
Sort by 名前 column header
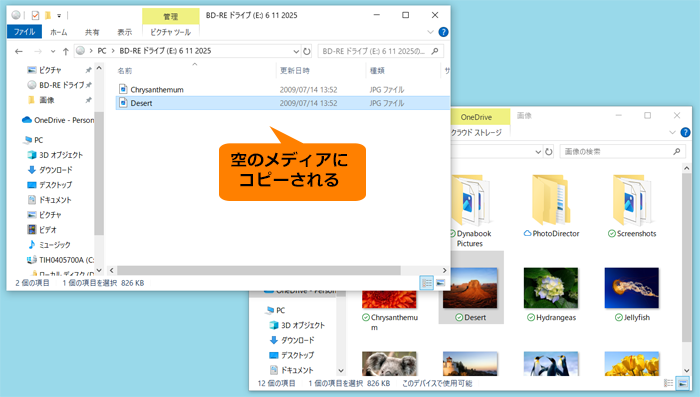[x=125, y=71]
